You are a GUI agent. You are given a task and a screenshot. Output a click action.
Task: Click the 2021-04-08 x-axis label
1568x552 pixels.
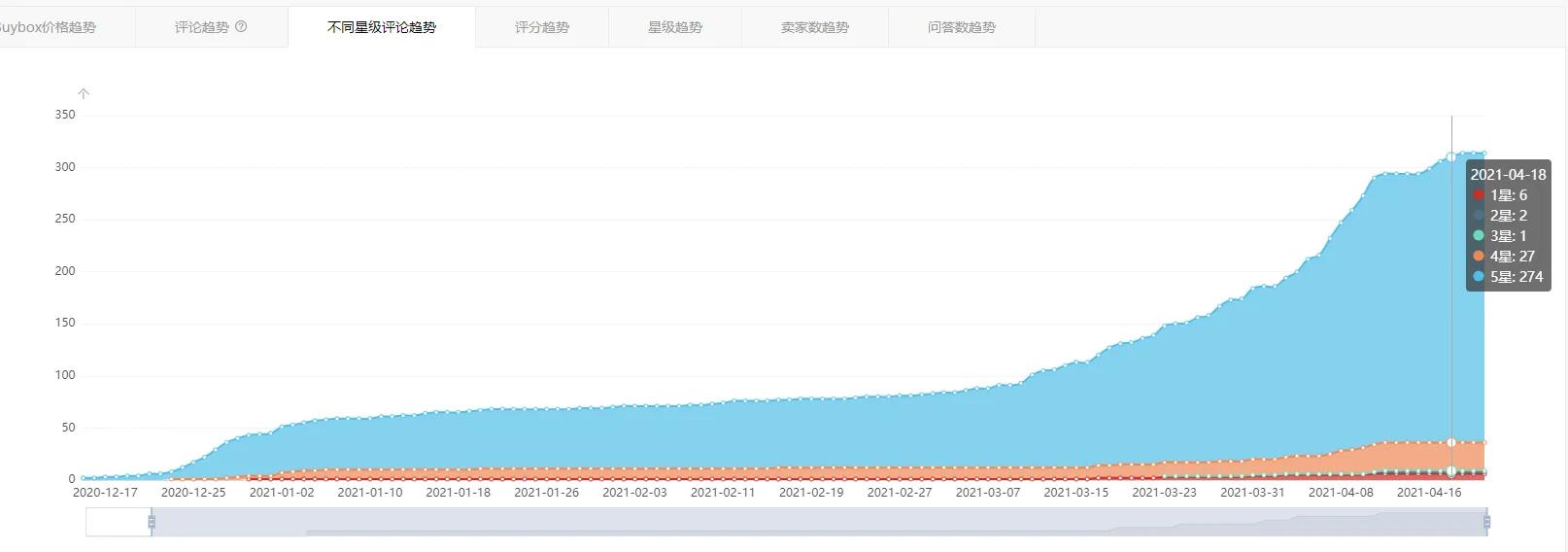pos(1341,493)
